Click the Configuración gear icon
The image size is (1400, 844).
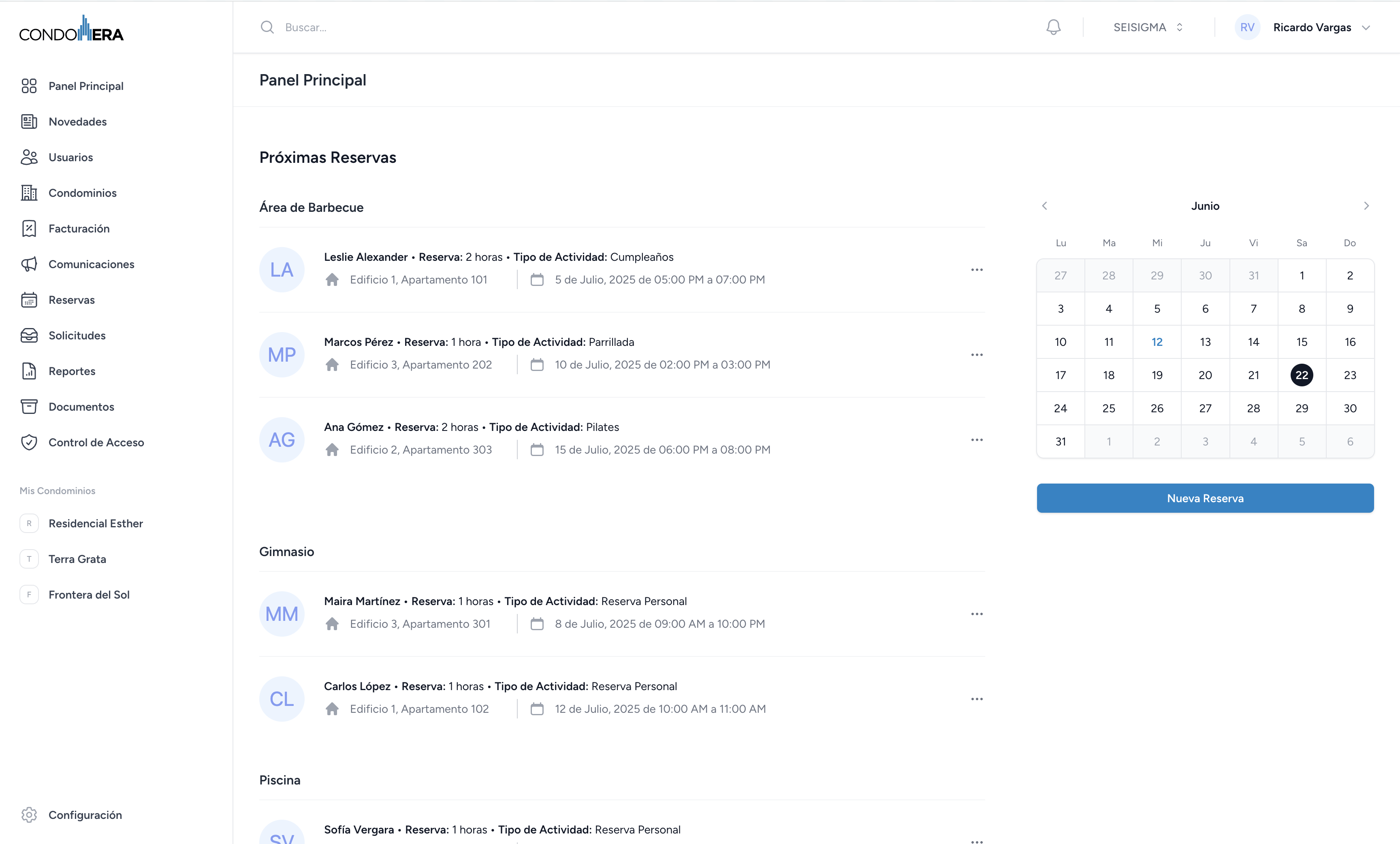29,814
